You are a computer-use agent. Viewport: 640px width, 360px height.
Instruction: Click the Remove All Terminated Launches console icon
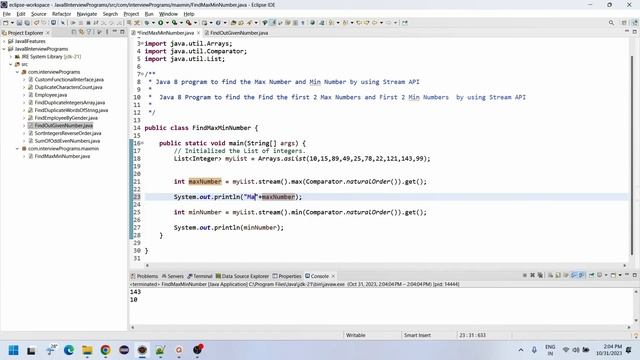point(540,275)
